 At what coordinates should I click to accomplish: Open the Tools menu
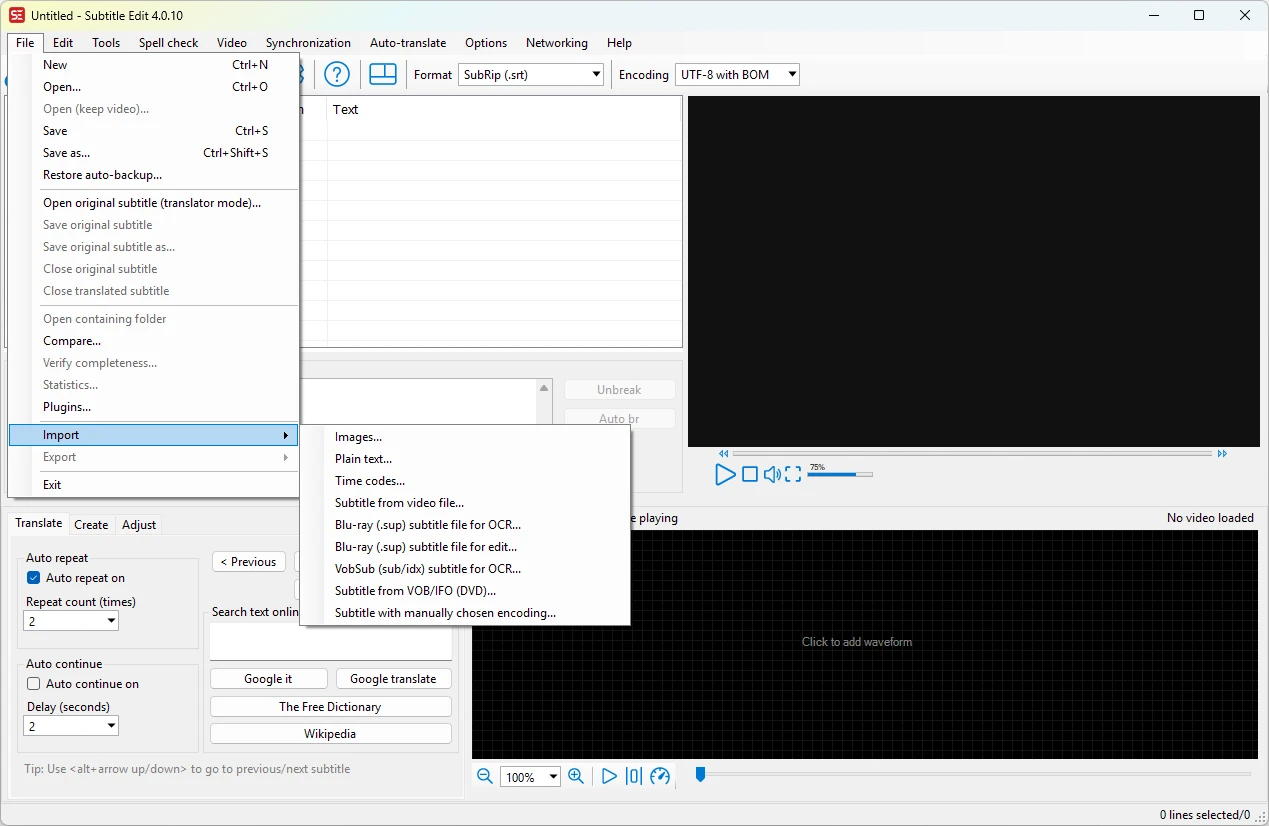click(x=106, y=43)
